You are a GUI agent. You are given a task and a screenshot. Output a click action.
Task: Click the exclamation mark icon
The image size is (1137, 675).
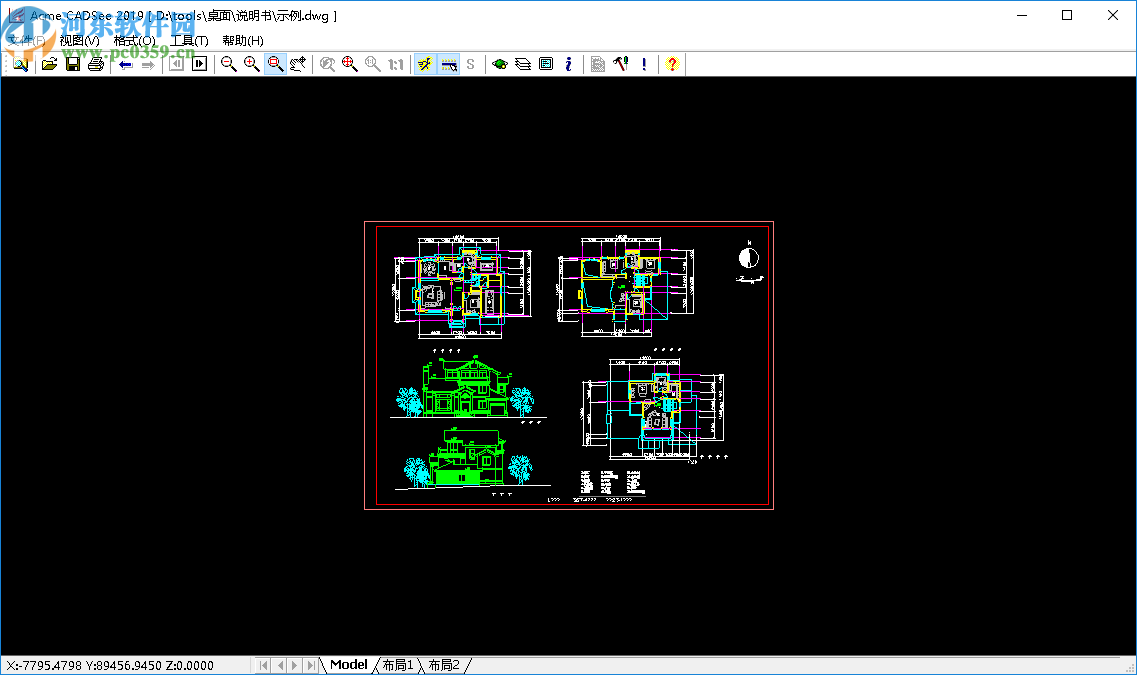coord(644,65)
